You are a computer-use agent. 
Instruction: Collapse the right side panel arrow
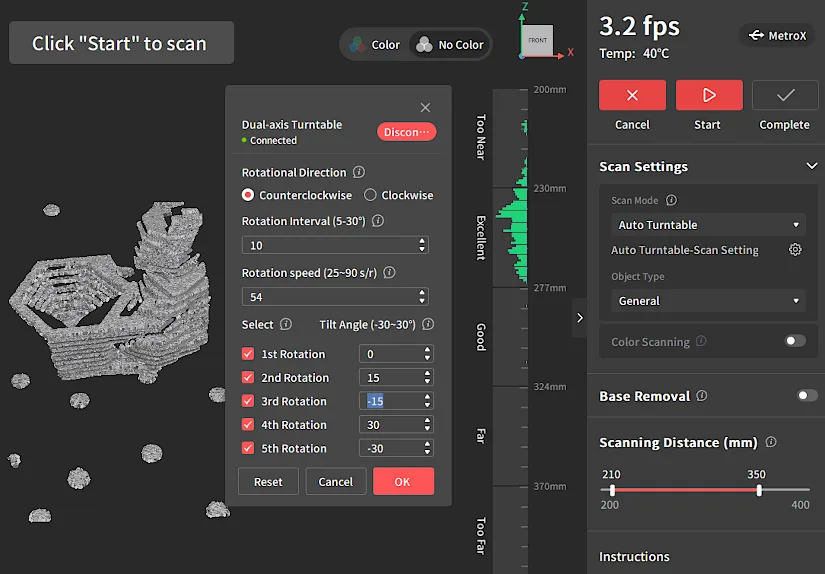pyautogui.click(x=579, y=318)
